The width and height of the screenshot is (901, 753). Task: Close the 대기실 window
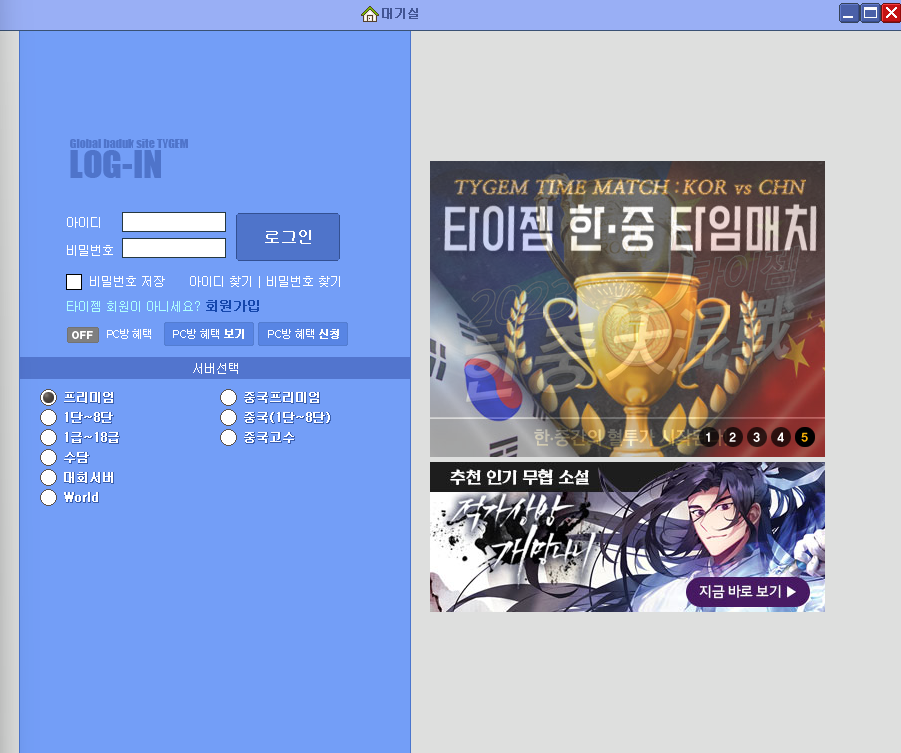coord(891,13)
